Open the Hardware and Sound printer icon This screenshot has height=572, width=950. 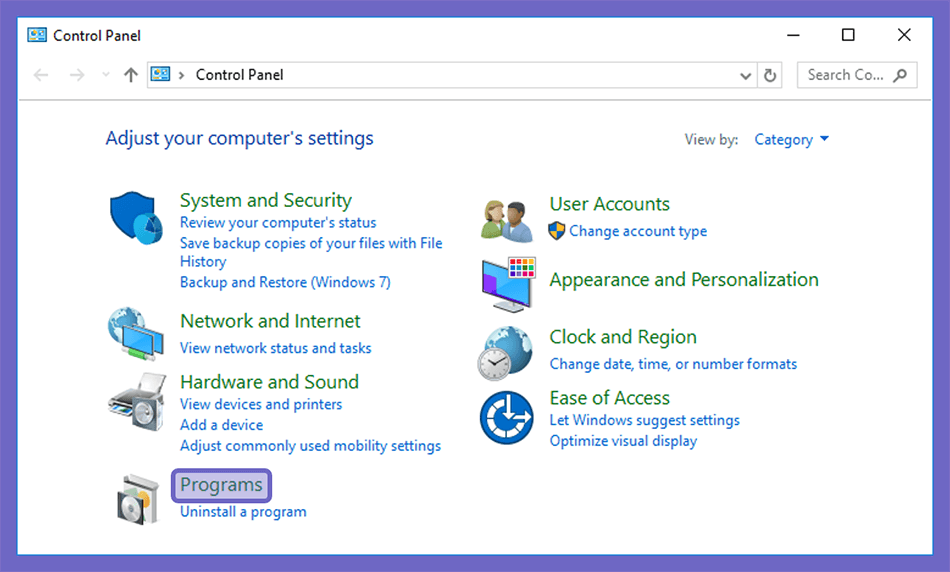coord(138,402)
